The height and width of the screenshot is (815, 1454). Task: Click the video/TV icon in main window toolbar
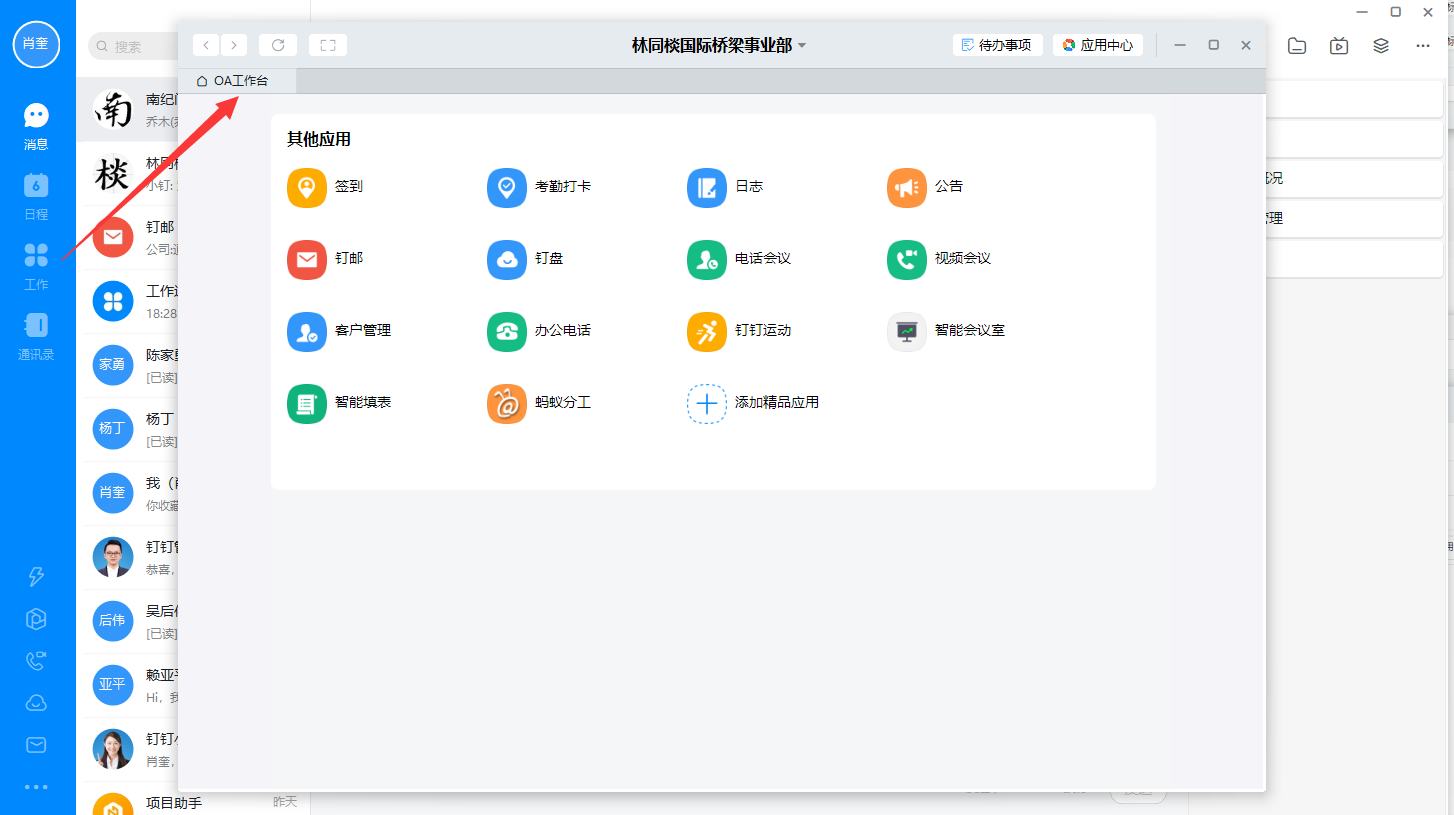pos(1339,45)
